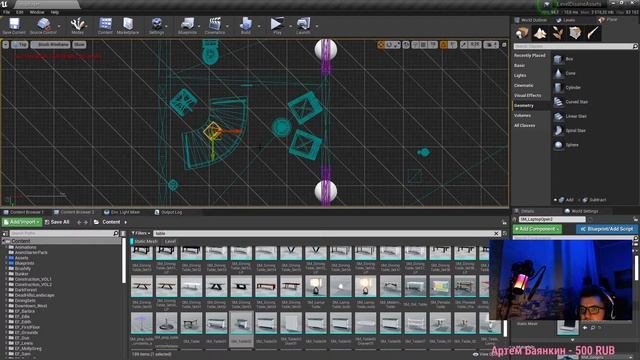Open Source Control dropdown arrow
The image size is (640, 360).
click(x=59, y=26)
